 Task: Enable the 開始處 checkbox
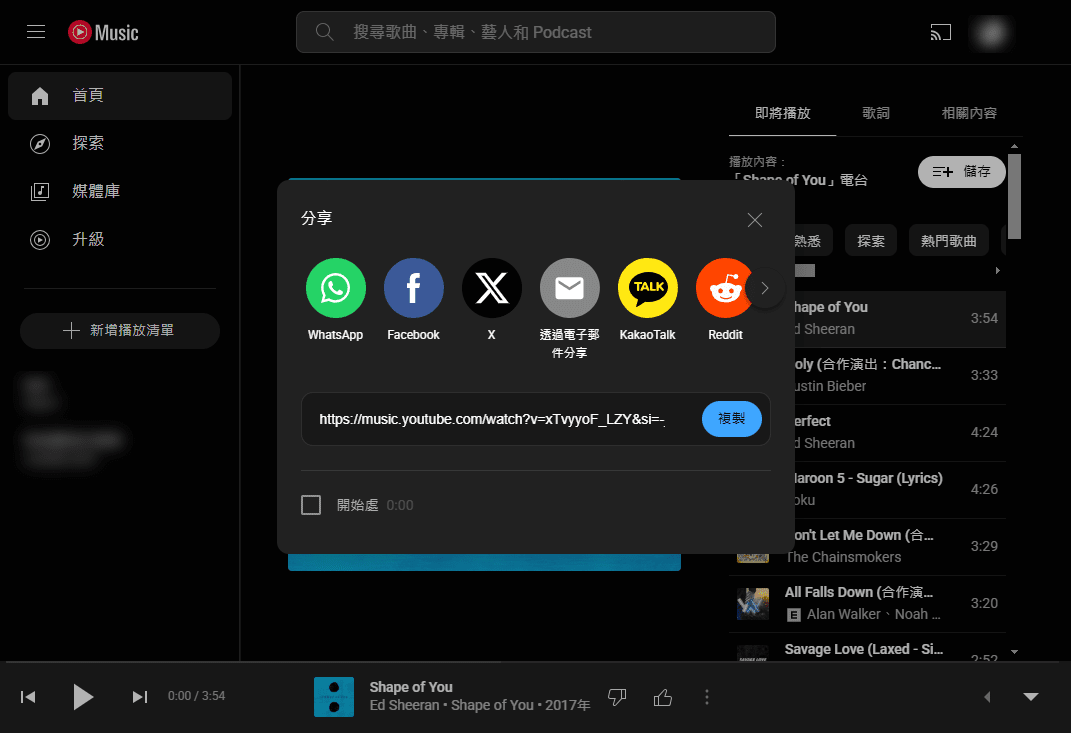[311, 505]
